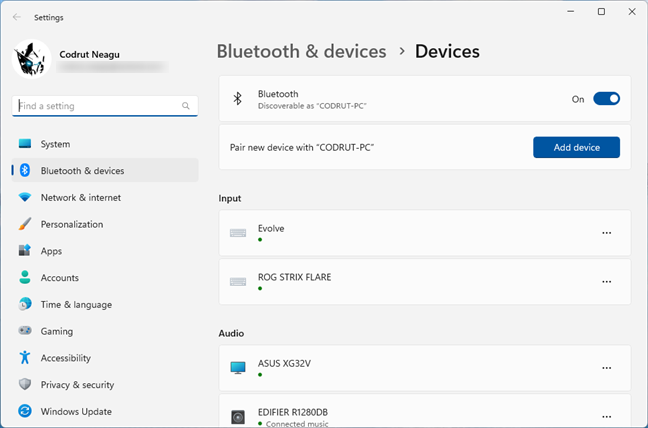The height and width of the screenshot is (428, 648).
Task: Turn off the Bluetooth toggle
Action: (606, 99)
